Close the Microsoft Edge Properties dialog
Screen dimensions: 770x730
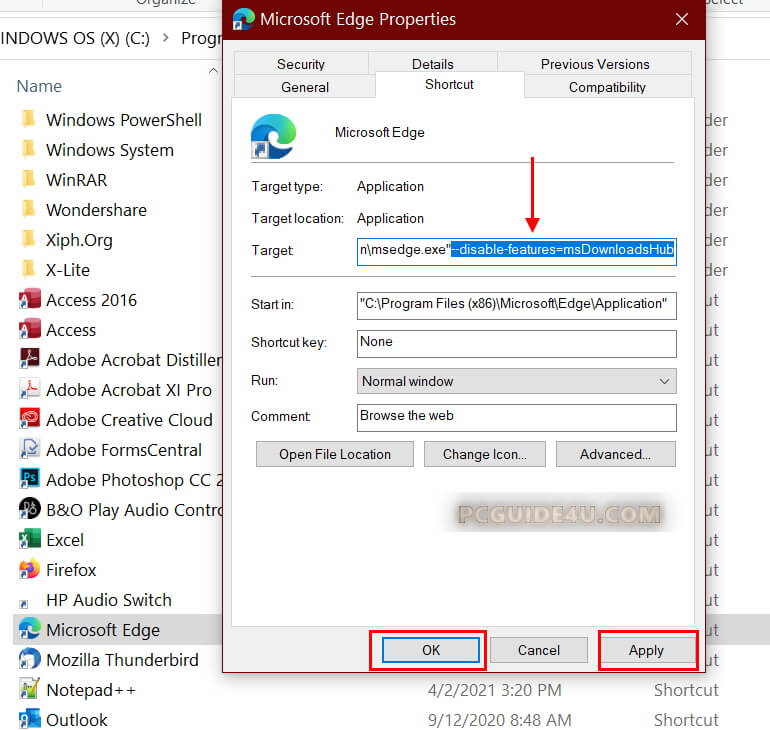coord(681,19)
